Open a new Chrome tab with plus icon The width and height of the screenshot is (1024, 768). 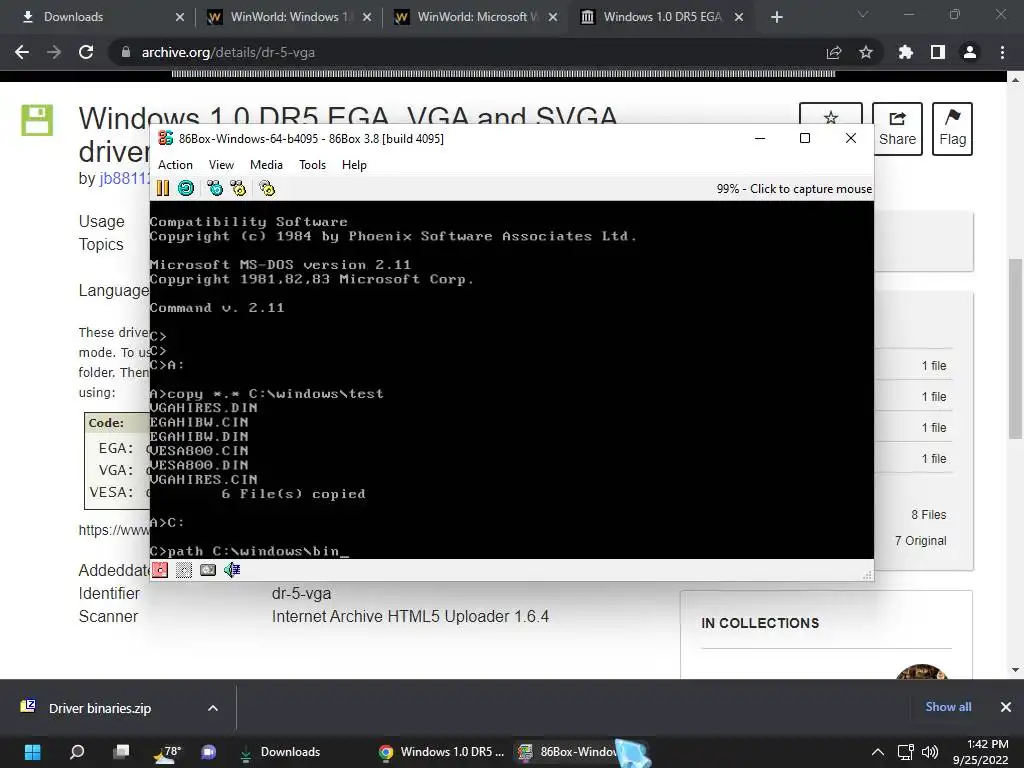pyautogui.click(x=776, y=17)
